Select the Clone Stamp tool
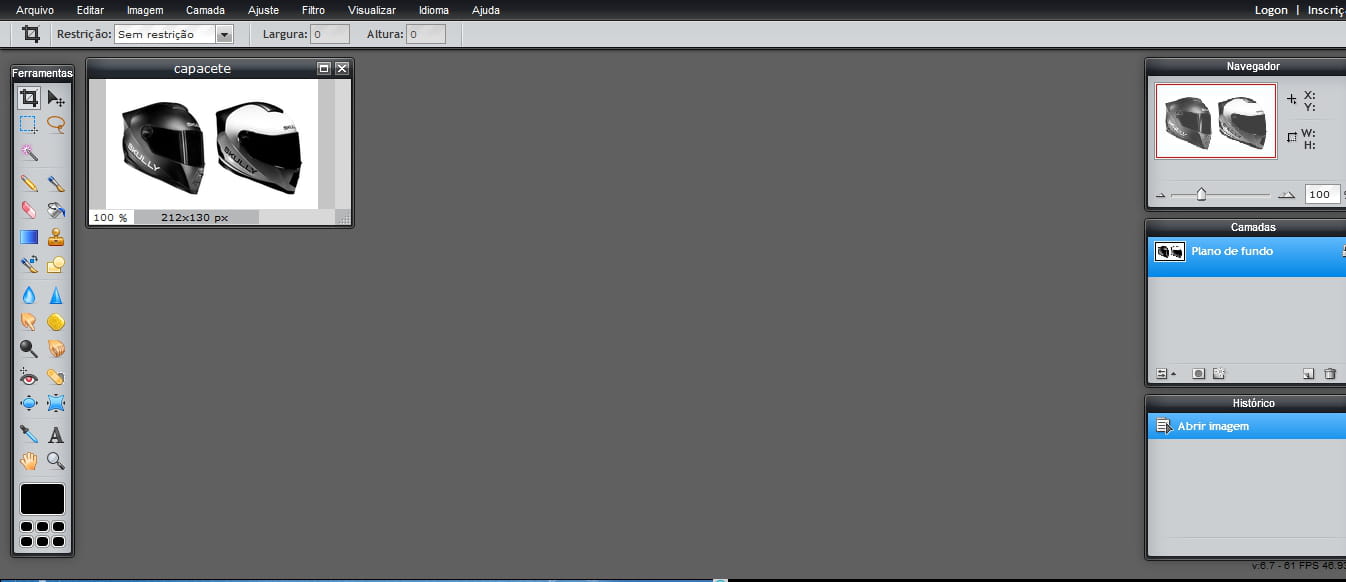1346x582 pixels. (x=56, y=238)
